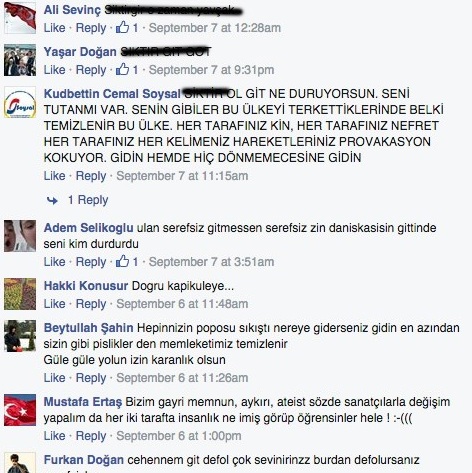Open Hakki Konusur's tulip field avatar
Screen dimensions: 472x473
[x=20, y=294]
